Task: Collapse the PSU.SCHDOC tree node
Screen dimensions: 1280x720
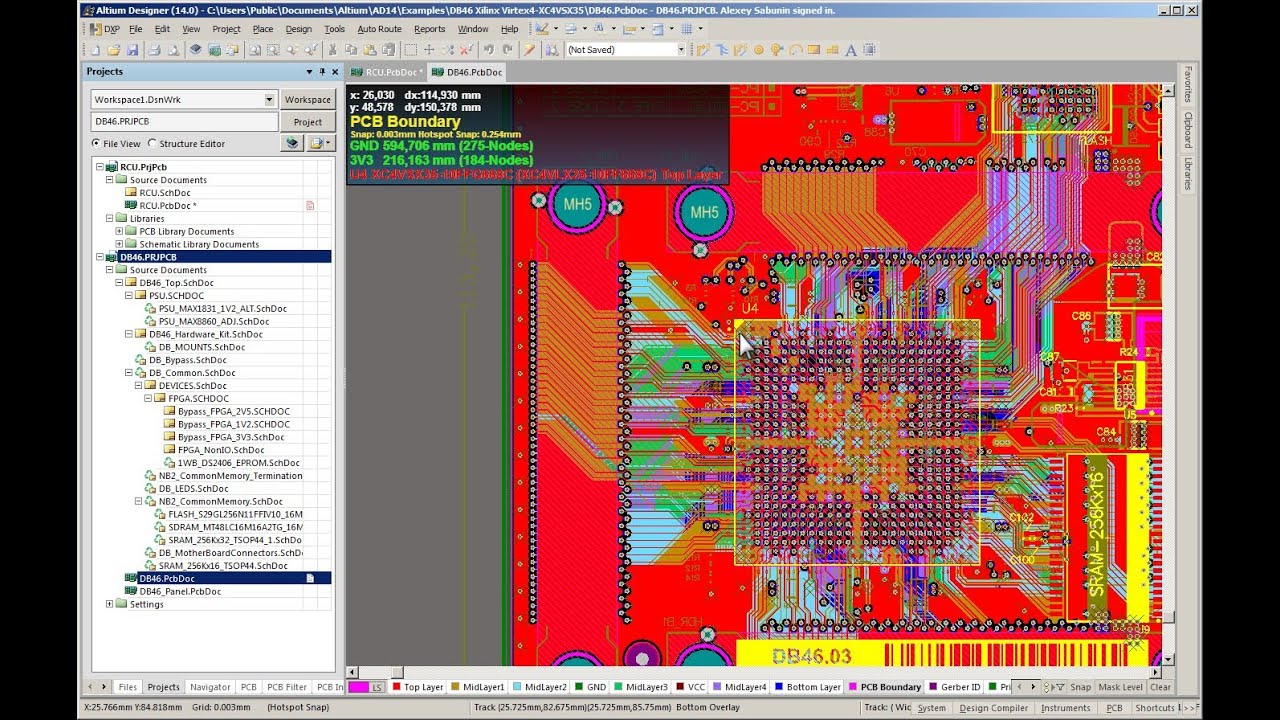Action: 129,296
